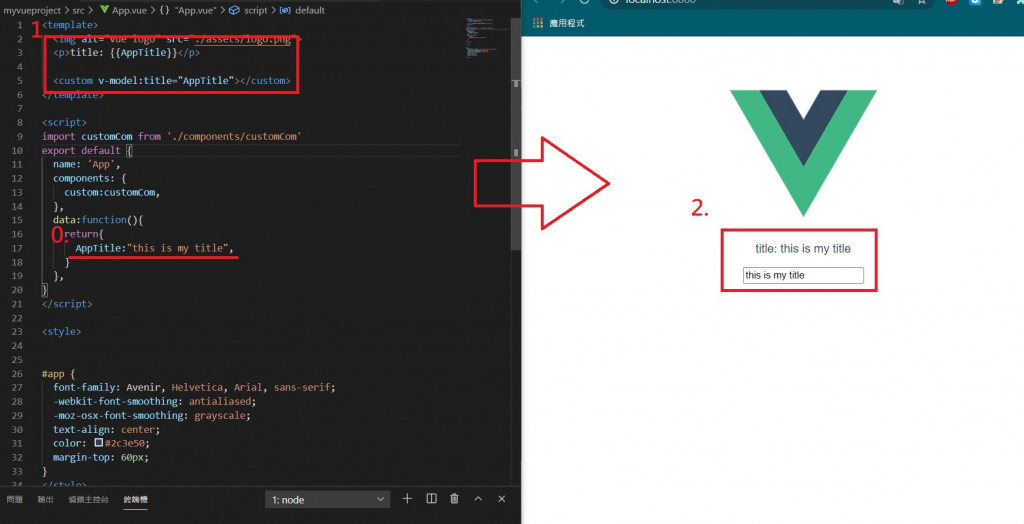Click default segment in the breadcrumb
Viewport: 1024px width, 524px height.
point(310,10)
